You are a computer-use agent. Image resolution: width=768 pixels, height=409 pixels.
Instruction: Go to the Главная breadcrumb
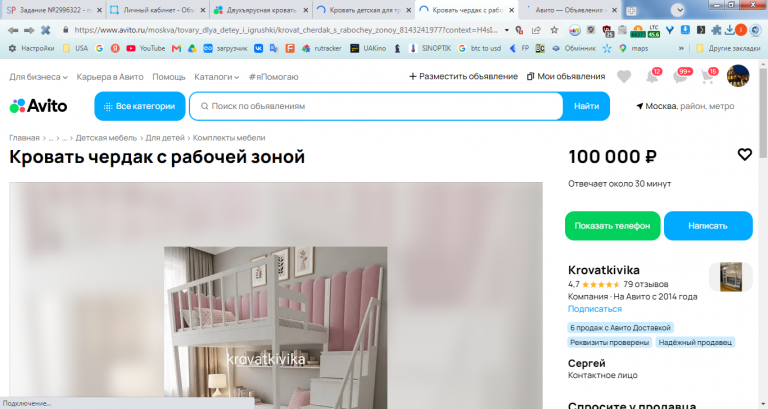[x=24, y=138]
